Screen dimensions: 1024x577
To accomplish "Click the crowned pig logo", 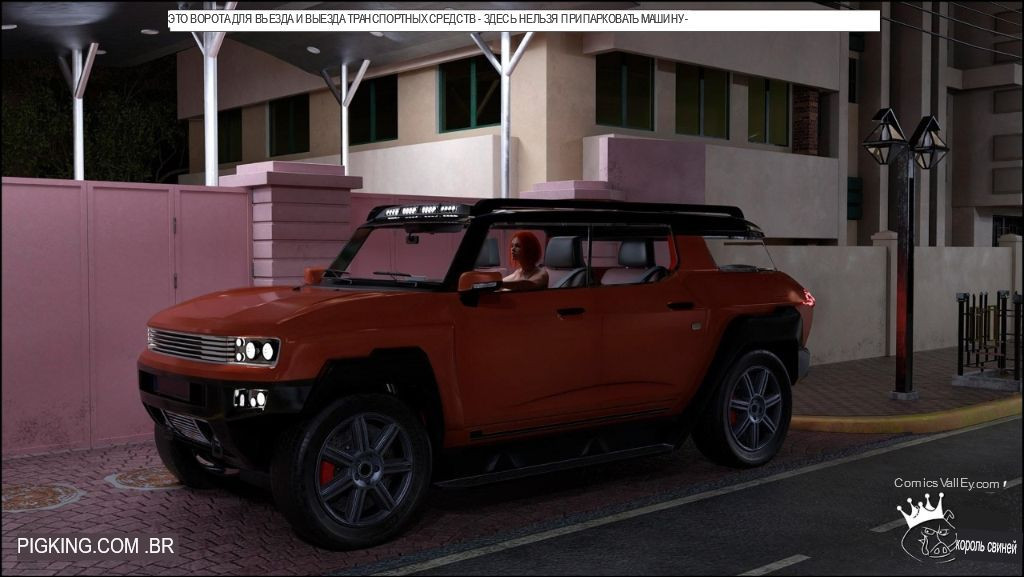I will pos(927,528).
